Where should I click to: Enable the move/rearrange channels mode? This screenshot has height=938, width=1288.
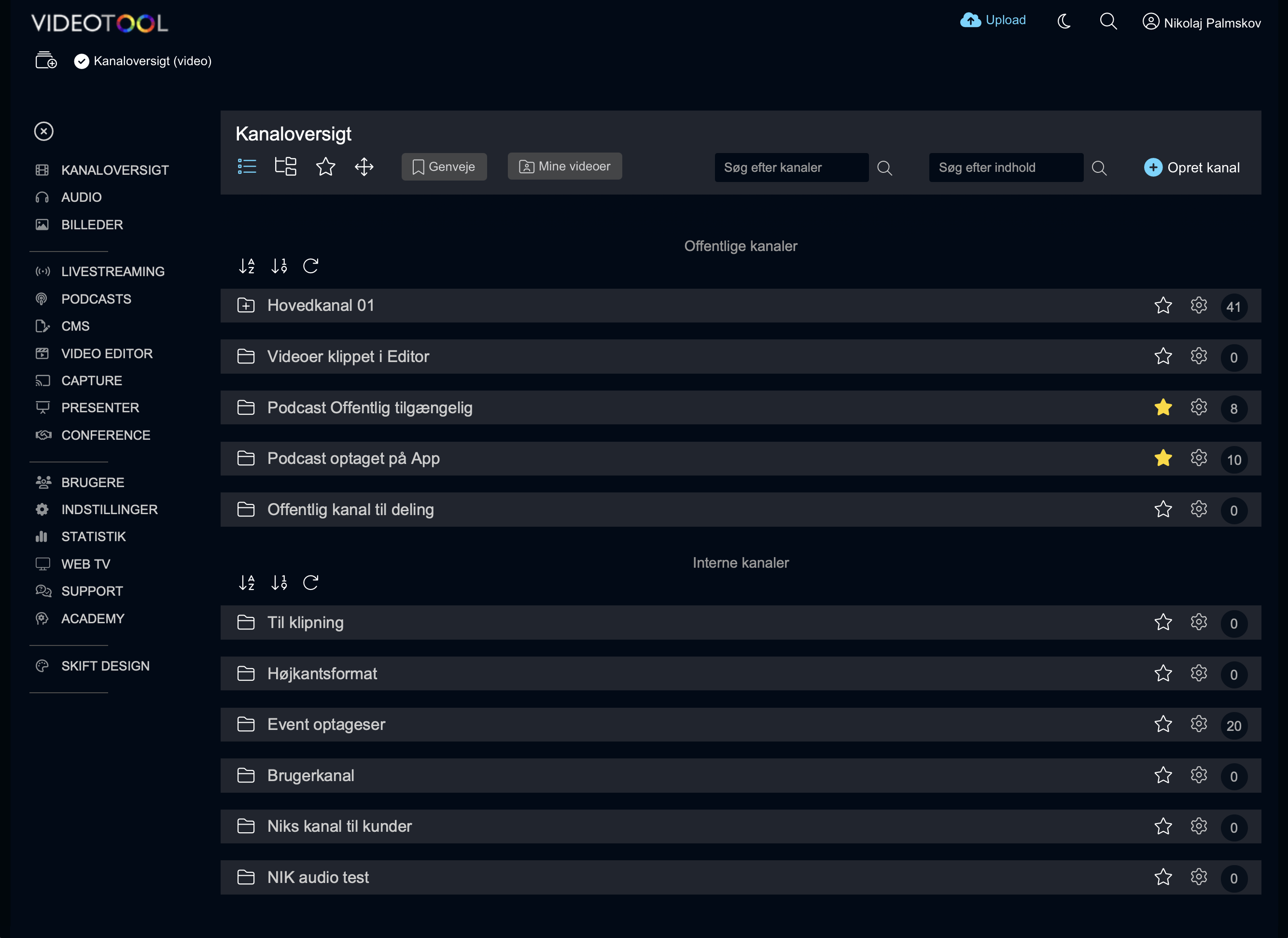tap(364, 167)
